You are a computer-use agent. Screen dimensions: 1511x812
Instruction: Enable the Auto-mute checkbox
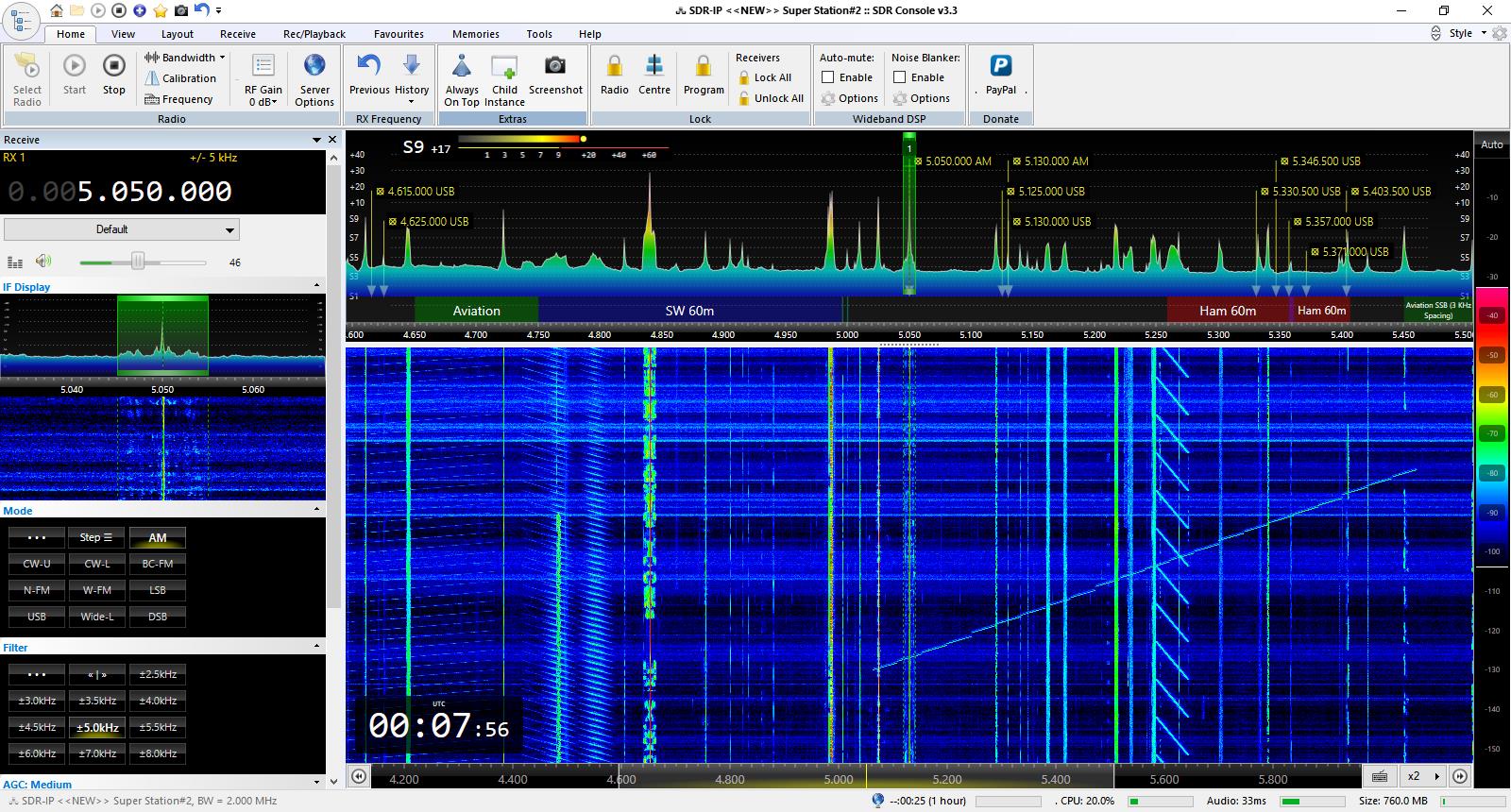click(828, 77)
